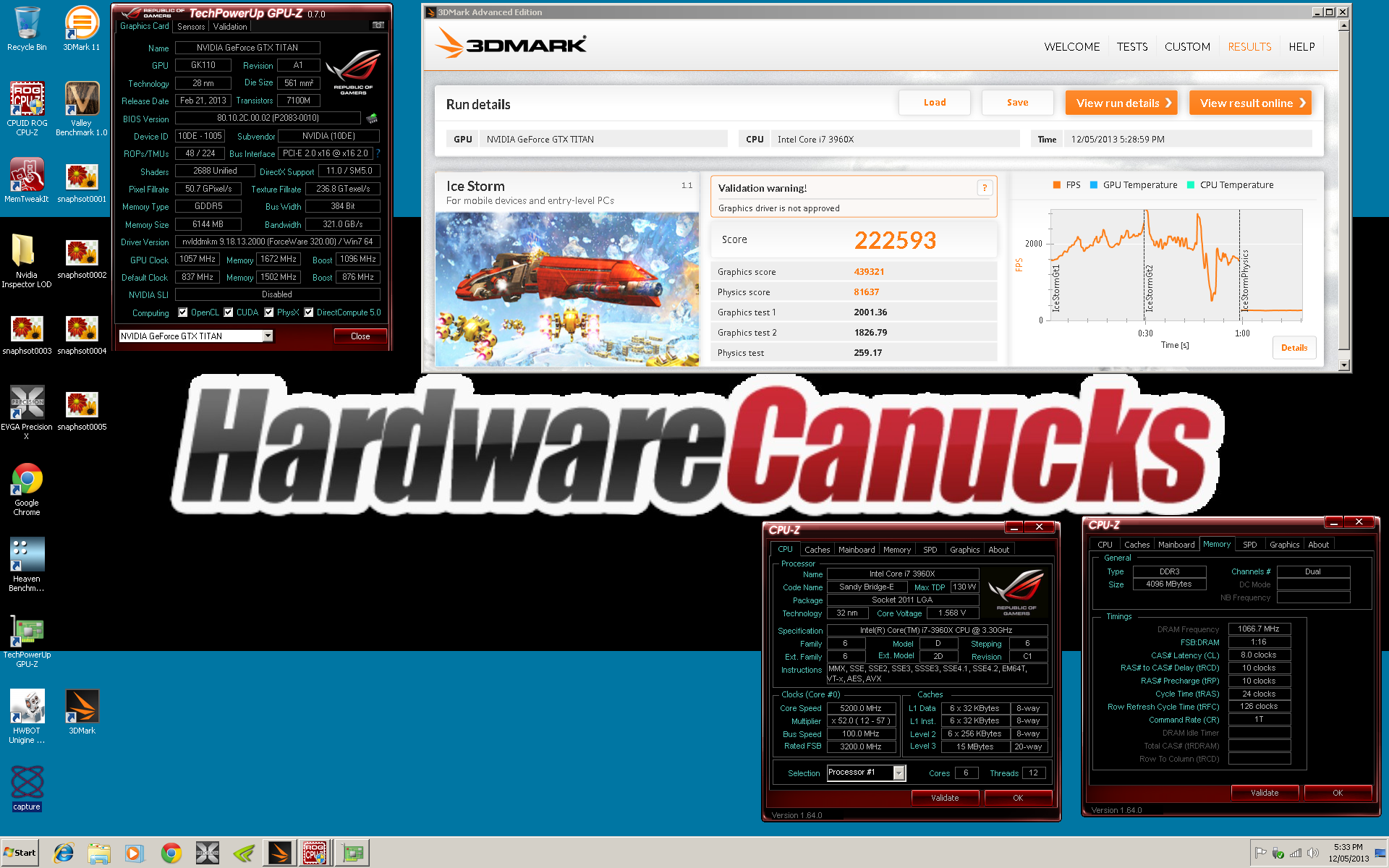Screen dimensions: 1389x868
Task: Click View result online button
Action: [1251, 103]
